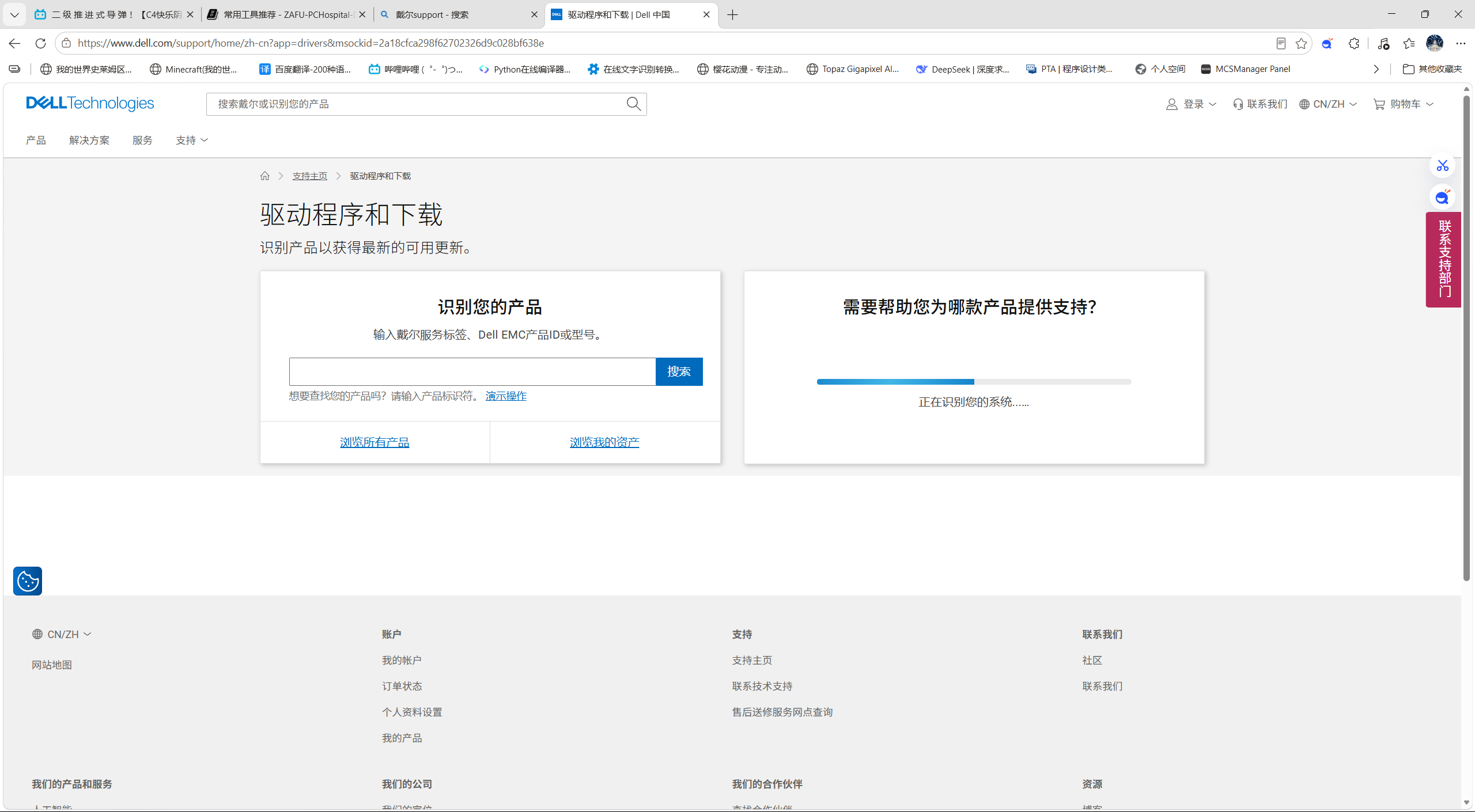Click 我的产品 footer link
The width and height of the screenshot is (1475, 812).
point(402,738)
